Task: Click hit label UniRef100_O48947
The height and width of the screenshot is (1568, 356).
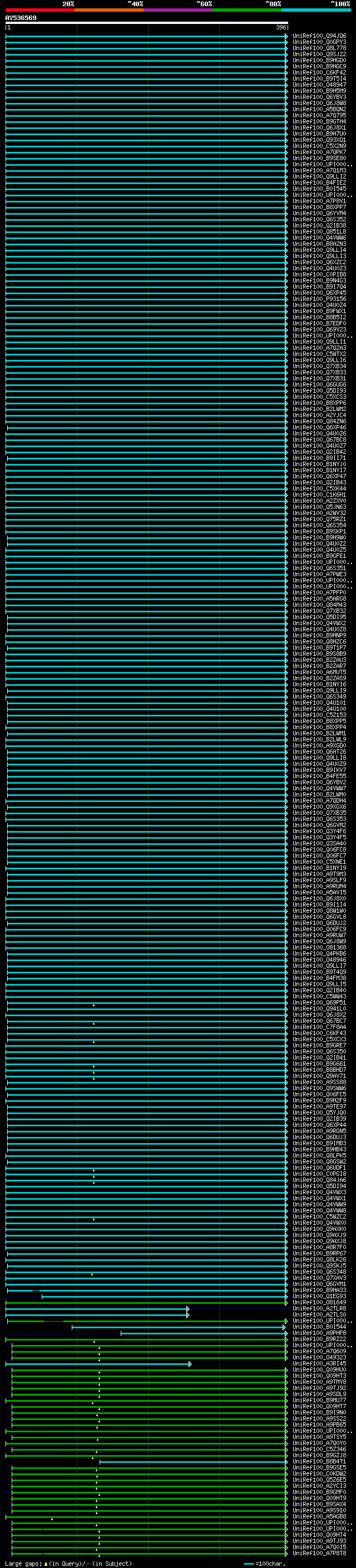Action: coord(319,85)
